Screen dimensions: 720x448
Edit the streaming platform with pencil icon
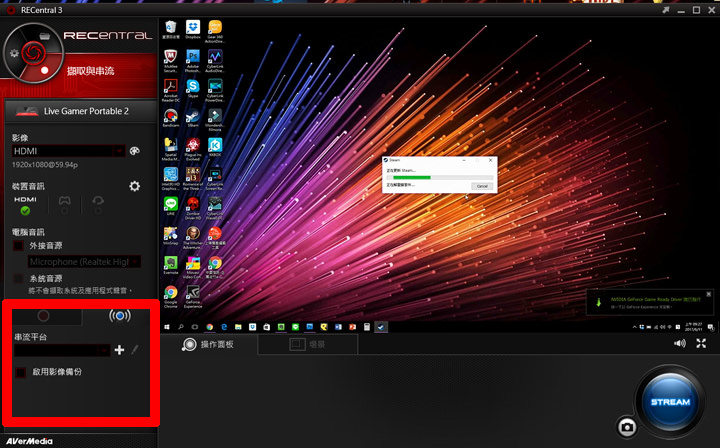134,350
